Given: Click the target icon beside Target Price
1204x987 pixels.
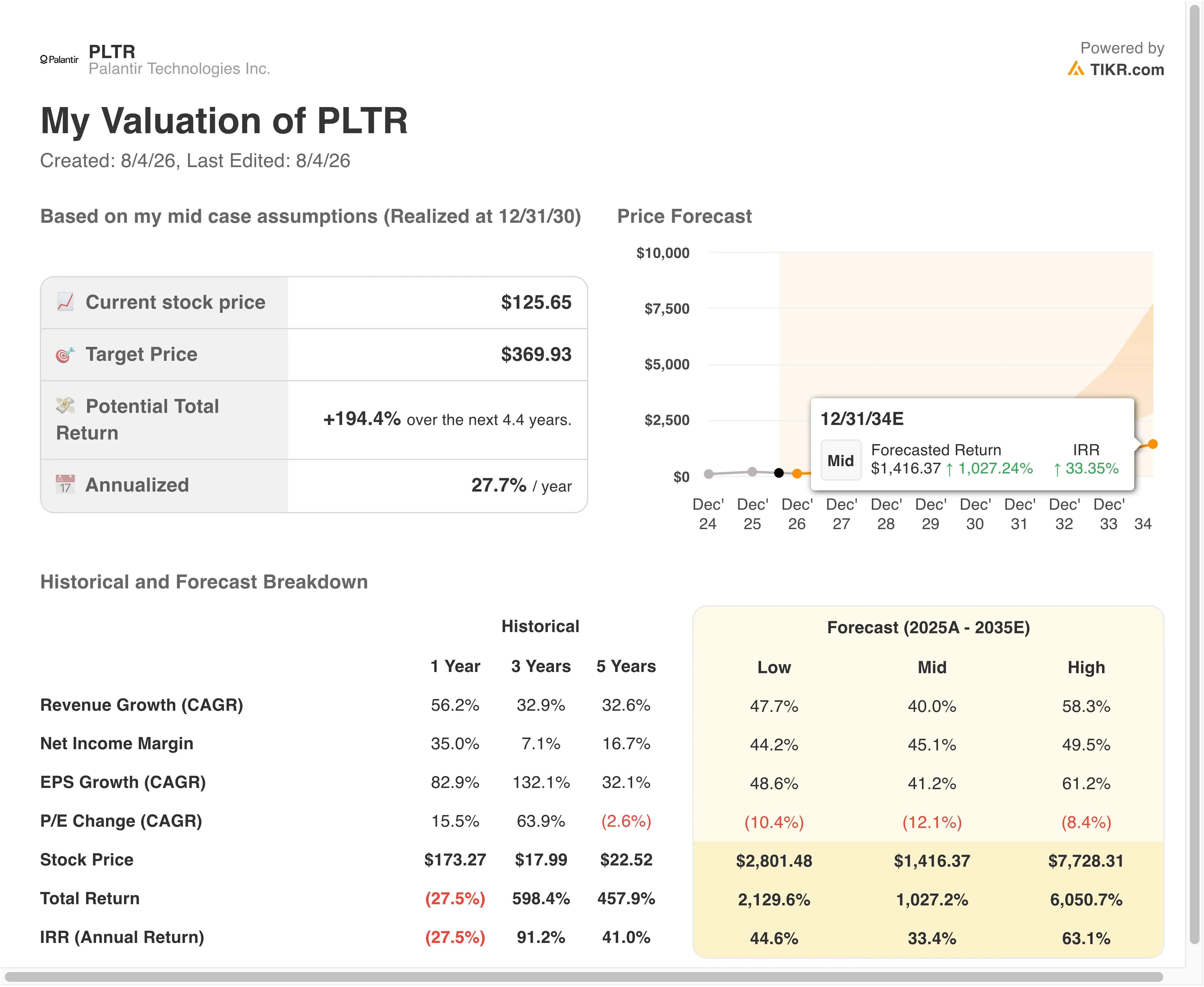Looking at the screenshot, I should point(65,354).
